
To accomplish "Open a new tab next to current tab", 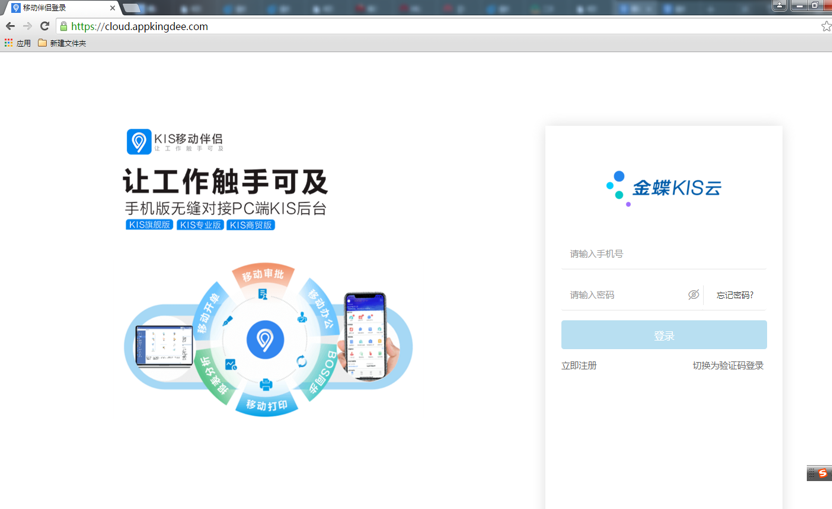I will coord(132,8).
